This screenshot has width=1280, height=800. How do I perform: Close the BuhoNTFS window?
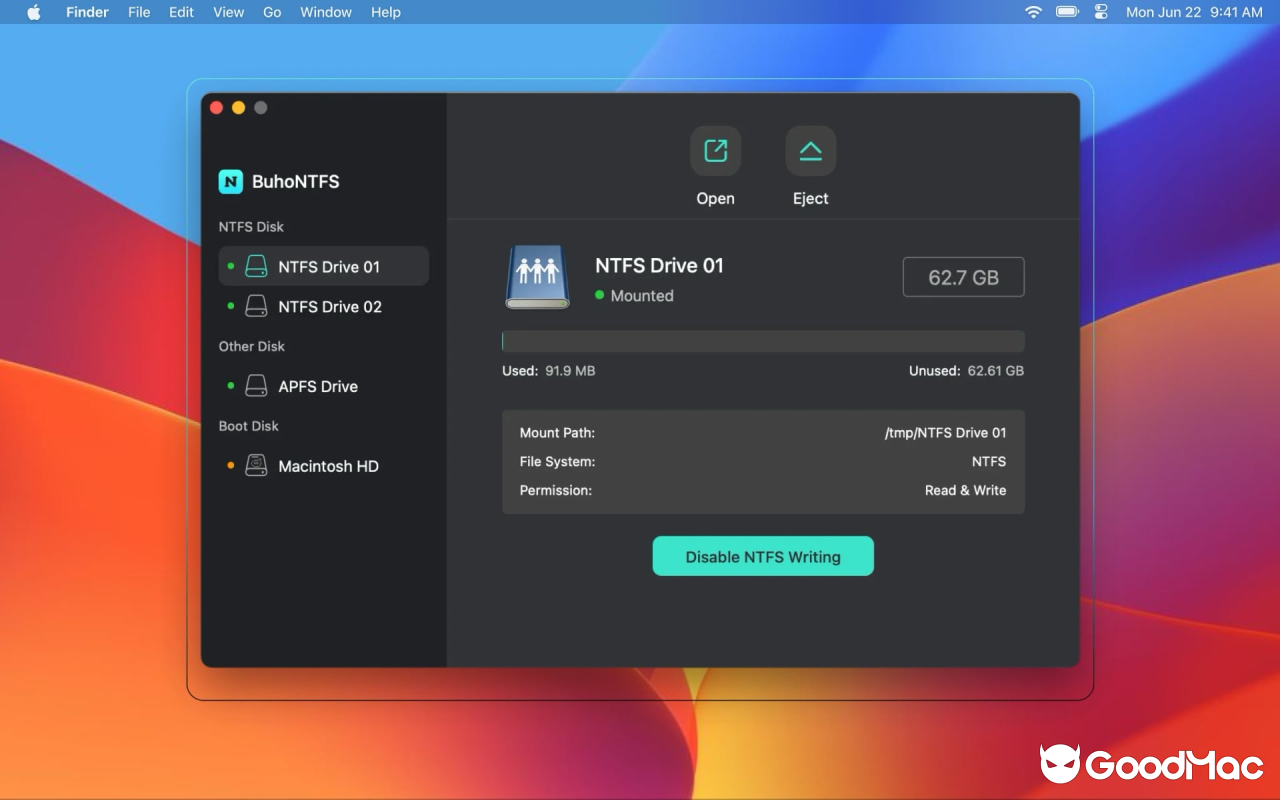pos(216,108)
